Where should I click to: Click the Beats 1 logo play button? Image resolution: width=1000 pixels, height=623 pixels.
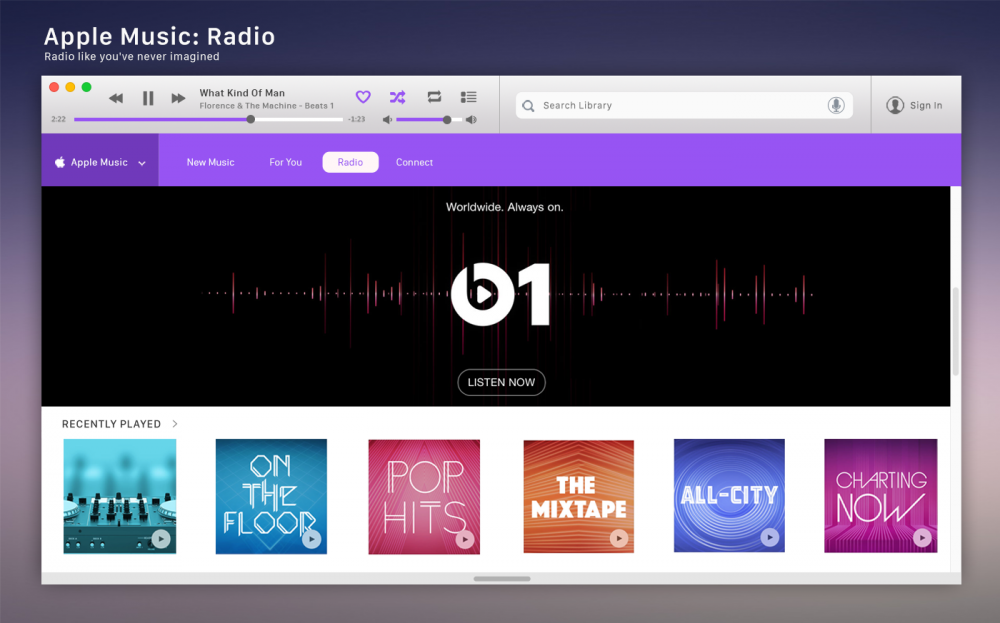[483, 294]
